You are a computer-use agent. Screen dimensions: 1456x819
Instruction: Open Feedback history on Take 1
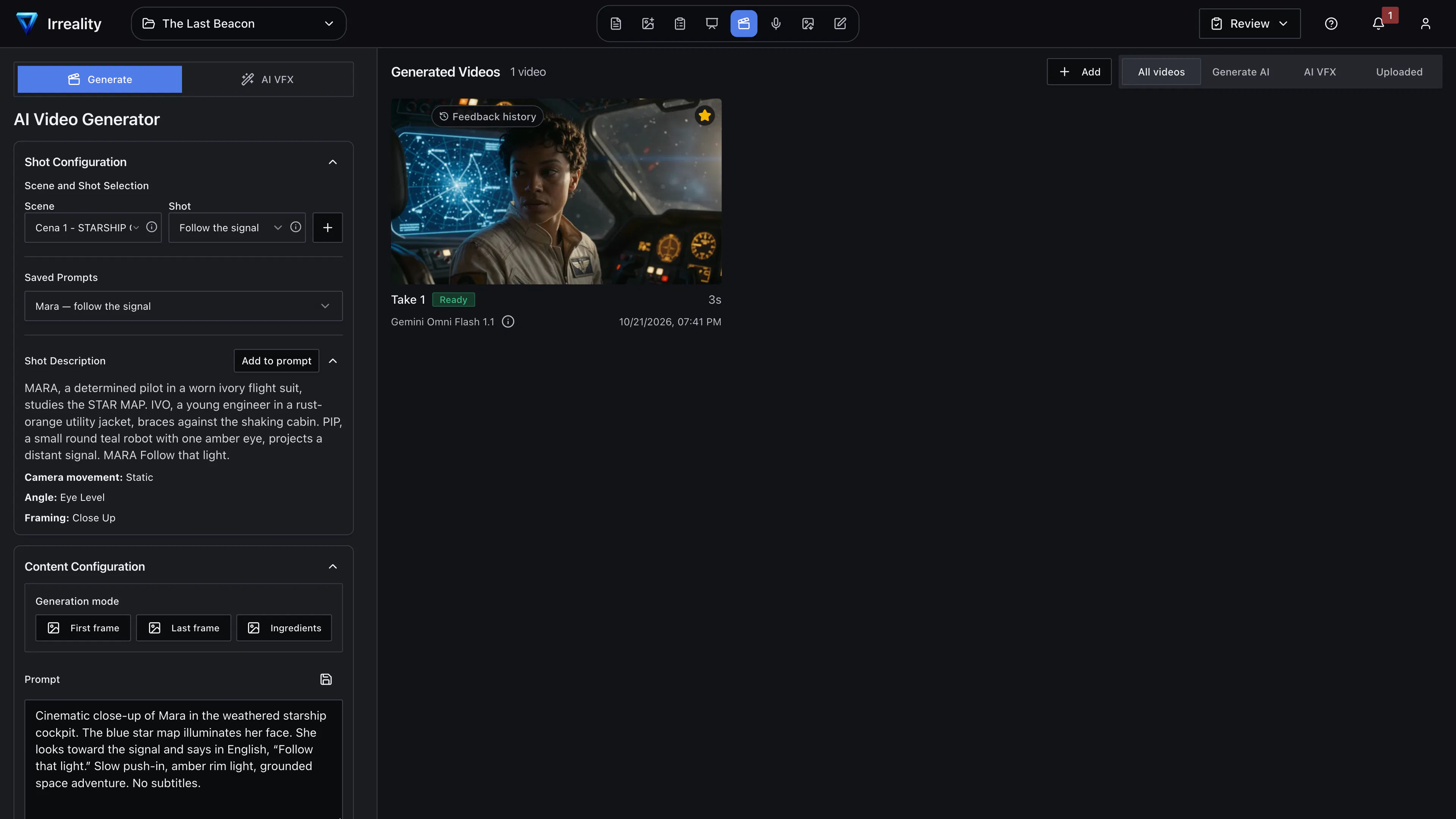[487, 116]
